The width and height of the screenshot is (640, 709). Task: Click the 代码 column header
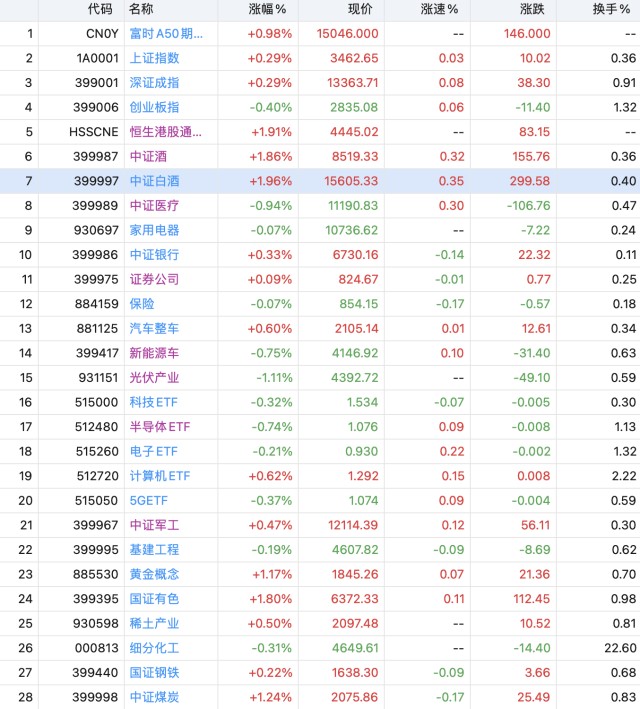point(100,9)
